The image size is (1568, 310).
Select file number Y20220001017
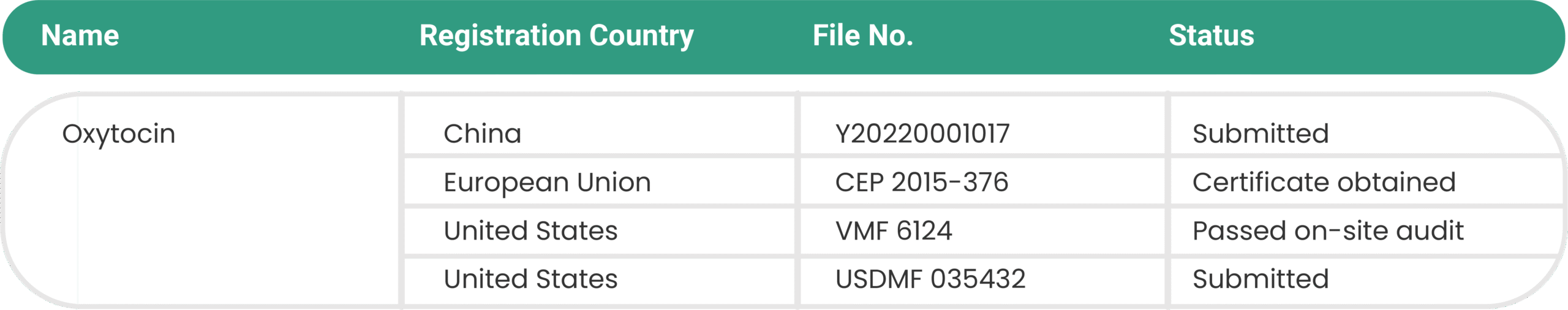922,134
